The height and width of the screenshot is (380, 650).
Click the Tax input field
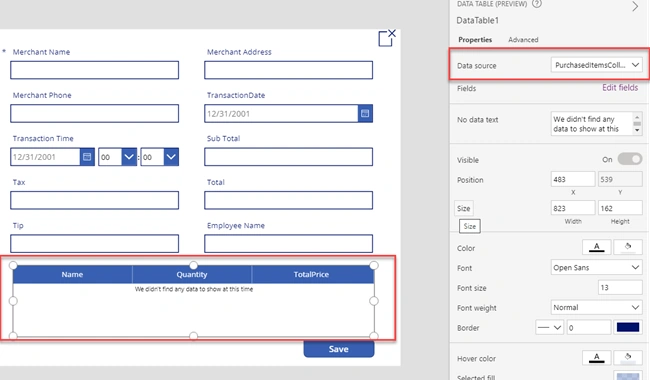(95, 200)
